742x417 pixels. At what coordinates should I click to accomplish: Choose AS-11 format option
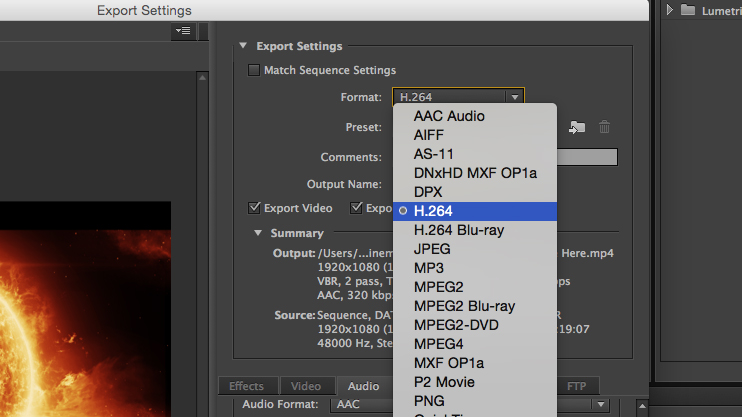pos(475,154)
